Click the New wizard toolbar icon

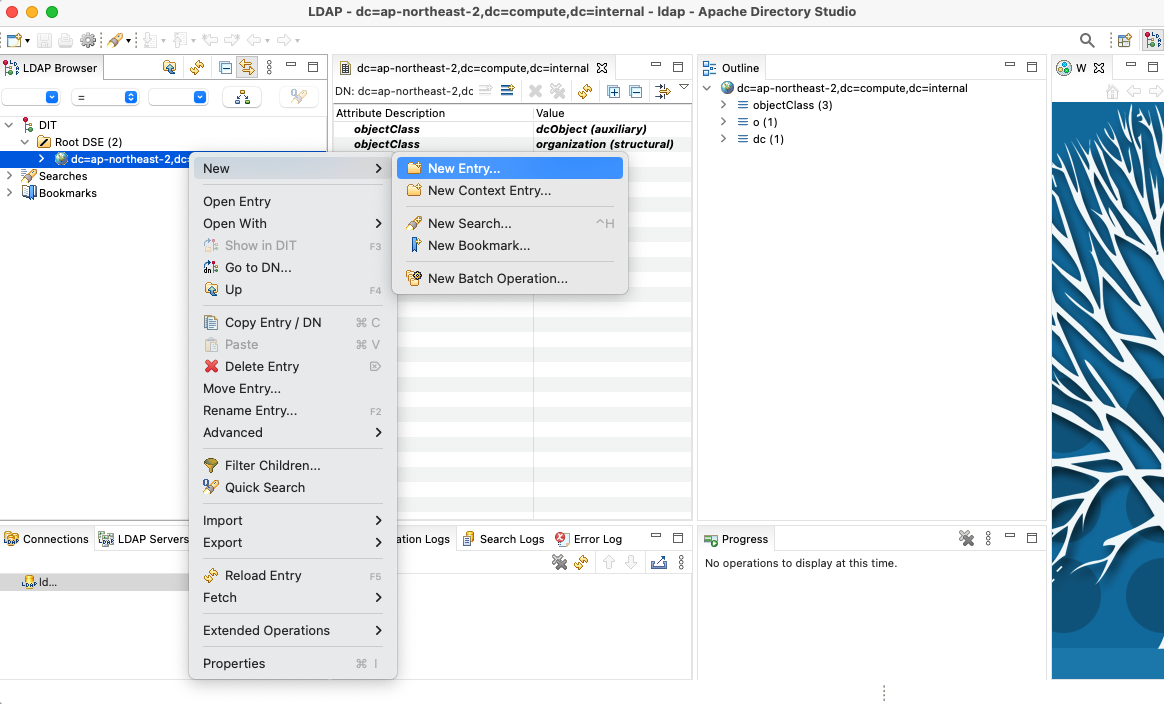pyautogui.click(x=14, y=40)
